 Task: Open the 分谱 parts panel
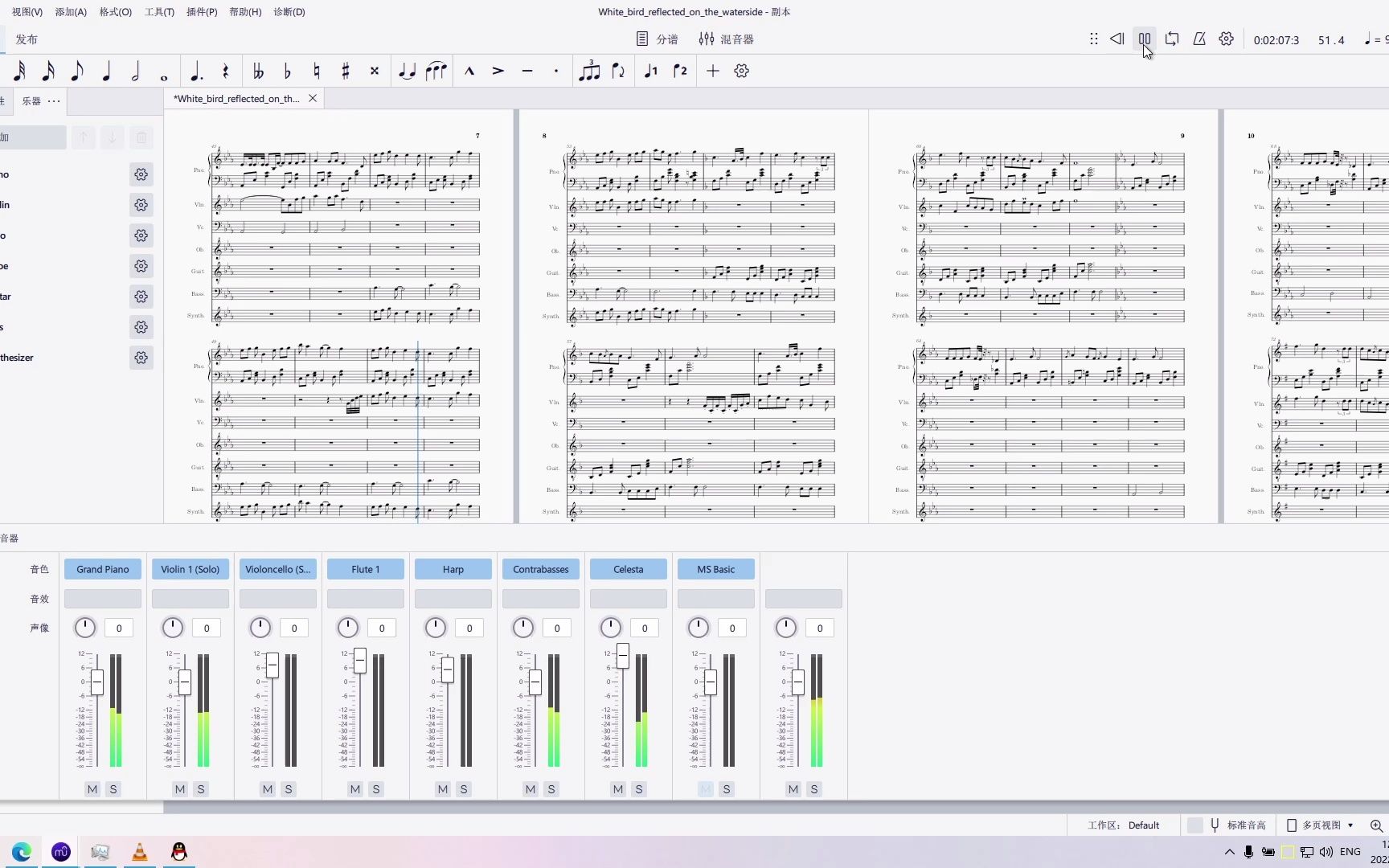tap(658, 39)
